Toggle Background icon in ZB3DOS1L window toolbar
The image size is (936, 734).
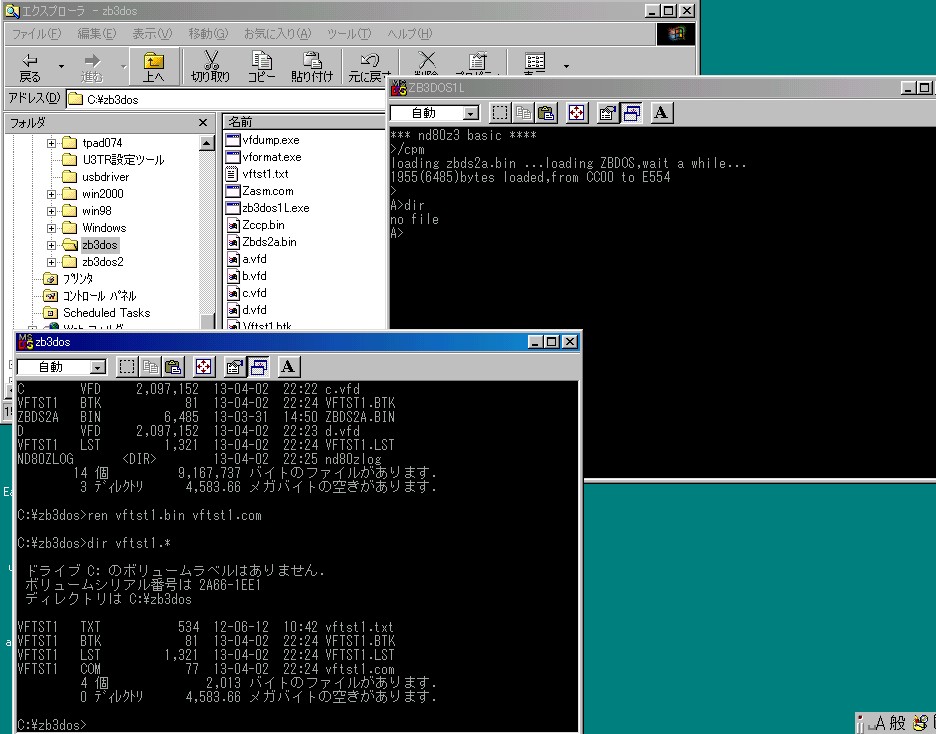[x=631, y=113]
